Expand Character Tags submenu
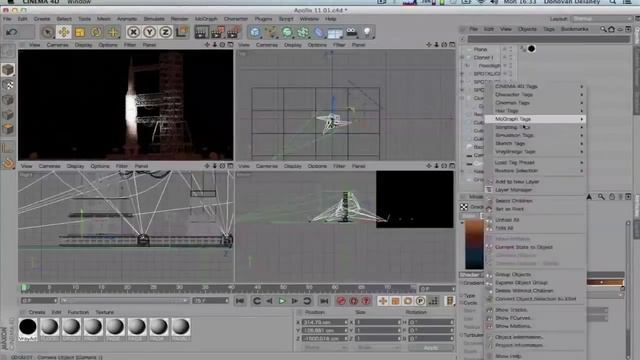This screenshot has width=640, height=360. (x=535, y=94)
